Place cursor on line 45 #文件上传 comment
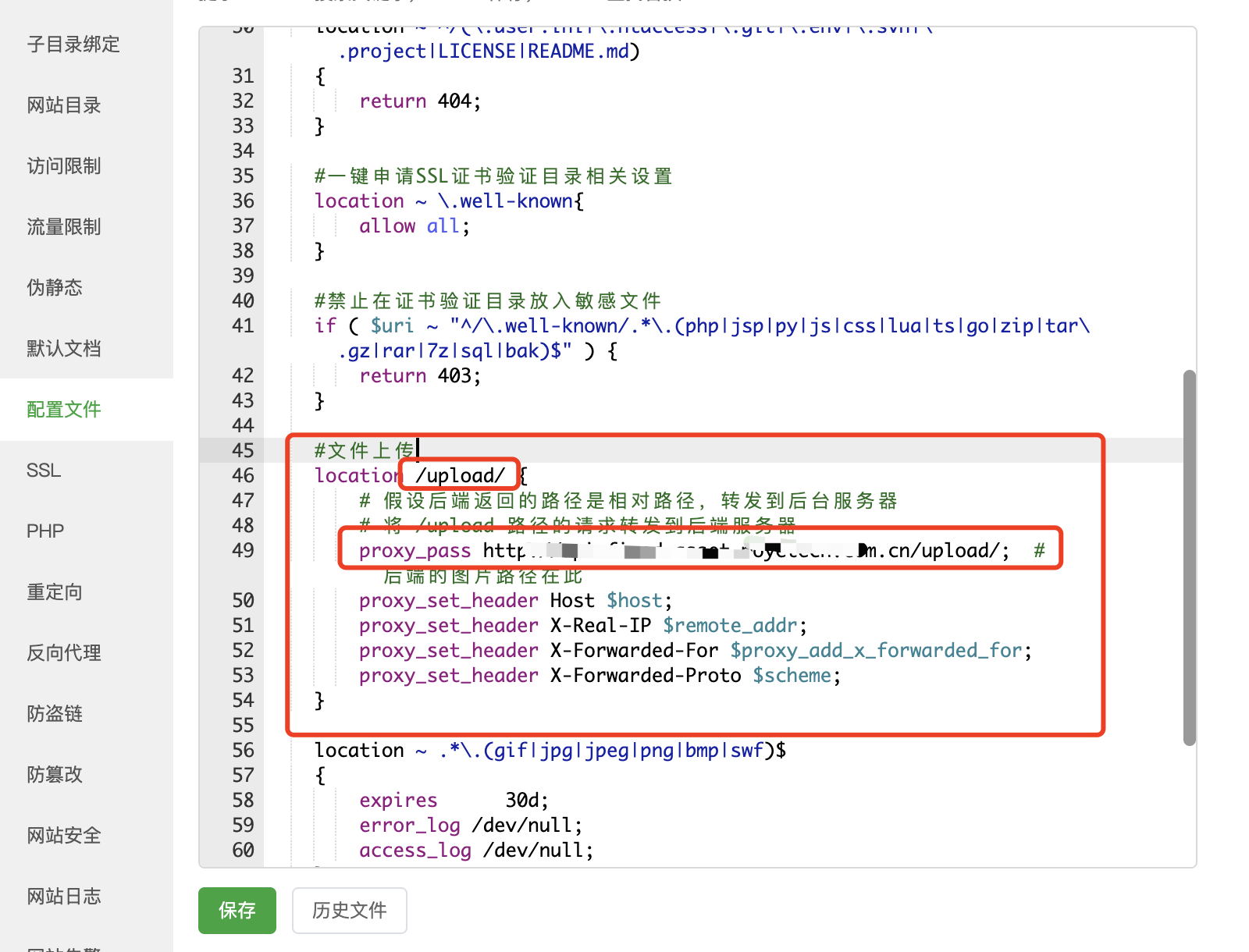 click(365, 450)
